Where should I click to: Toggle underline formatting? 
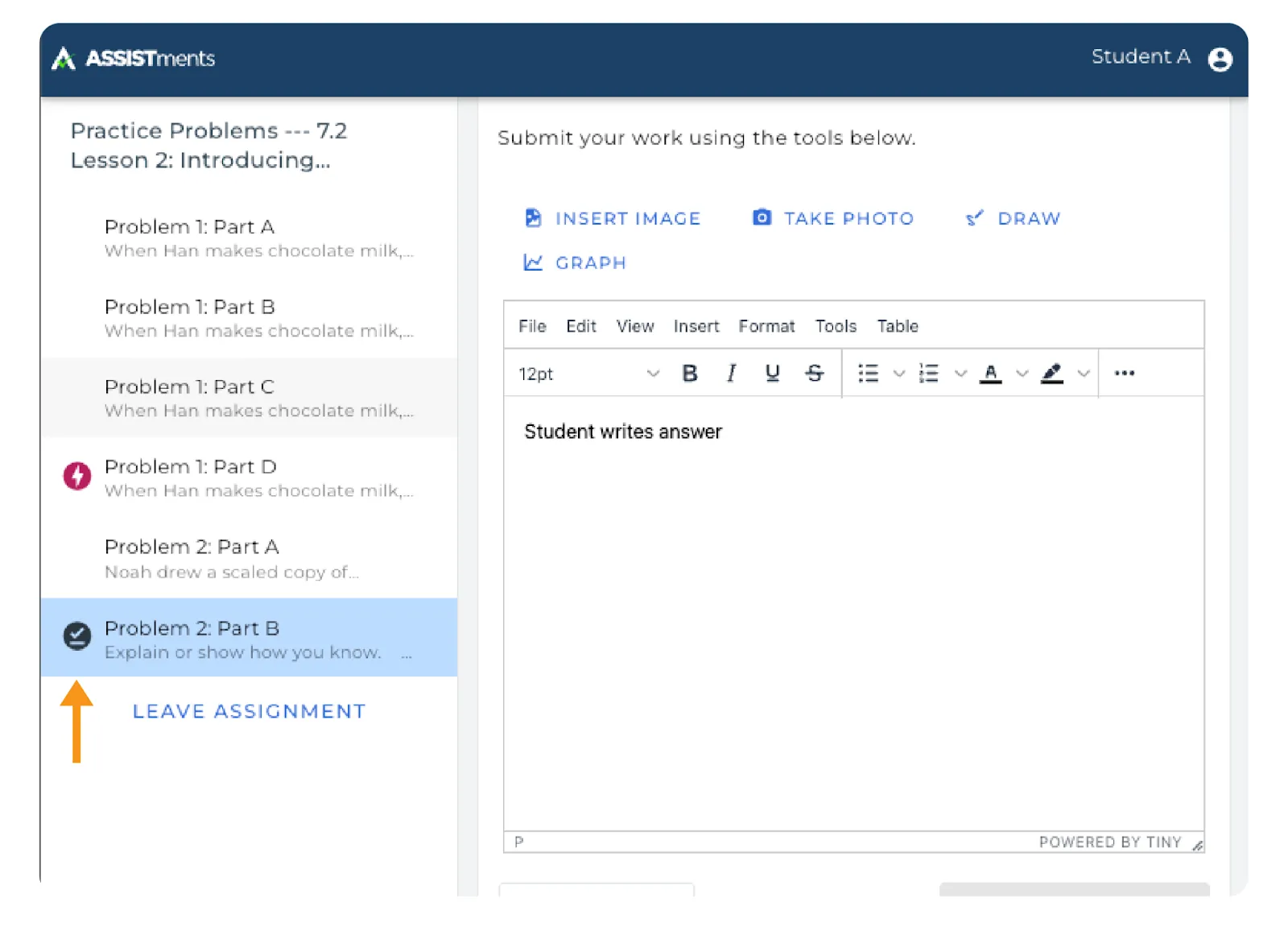(x=773, y=374)
